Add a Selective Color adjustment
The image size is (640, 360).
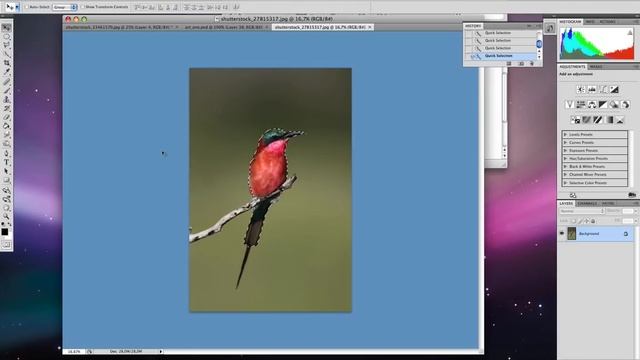620,120
